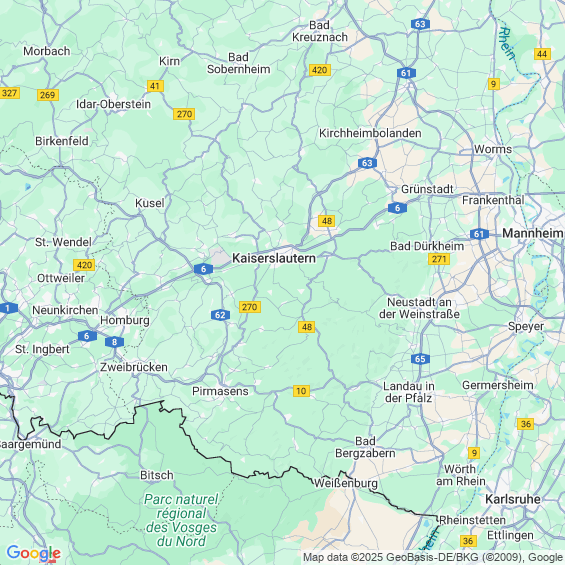
Task: Select the Pirmasens town label
Action: (220, 391)
